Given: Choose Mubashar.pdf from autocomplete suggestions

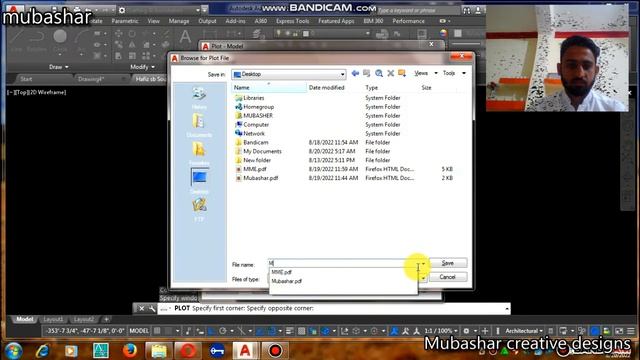Looking at the screenshot, I should (287, 281).
